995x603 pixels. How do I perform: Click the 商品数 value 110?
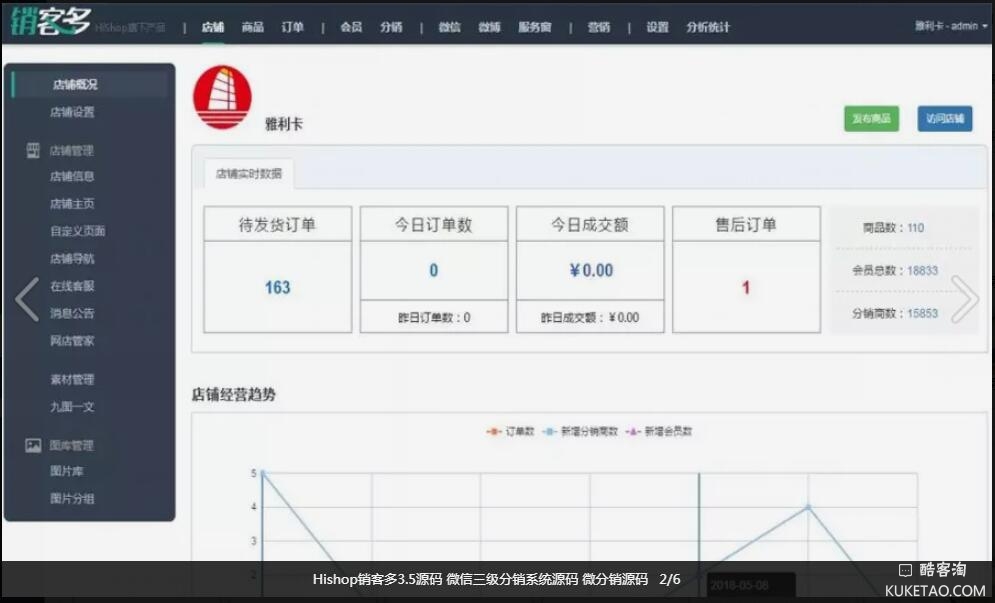[x=916, y=228]
